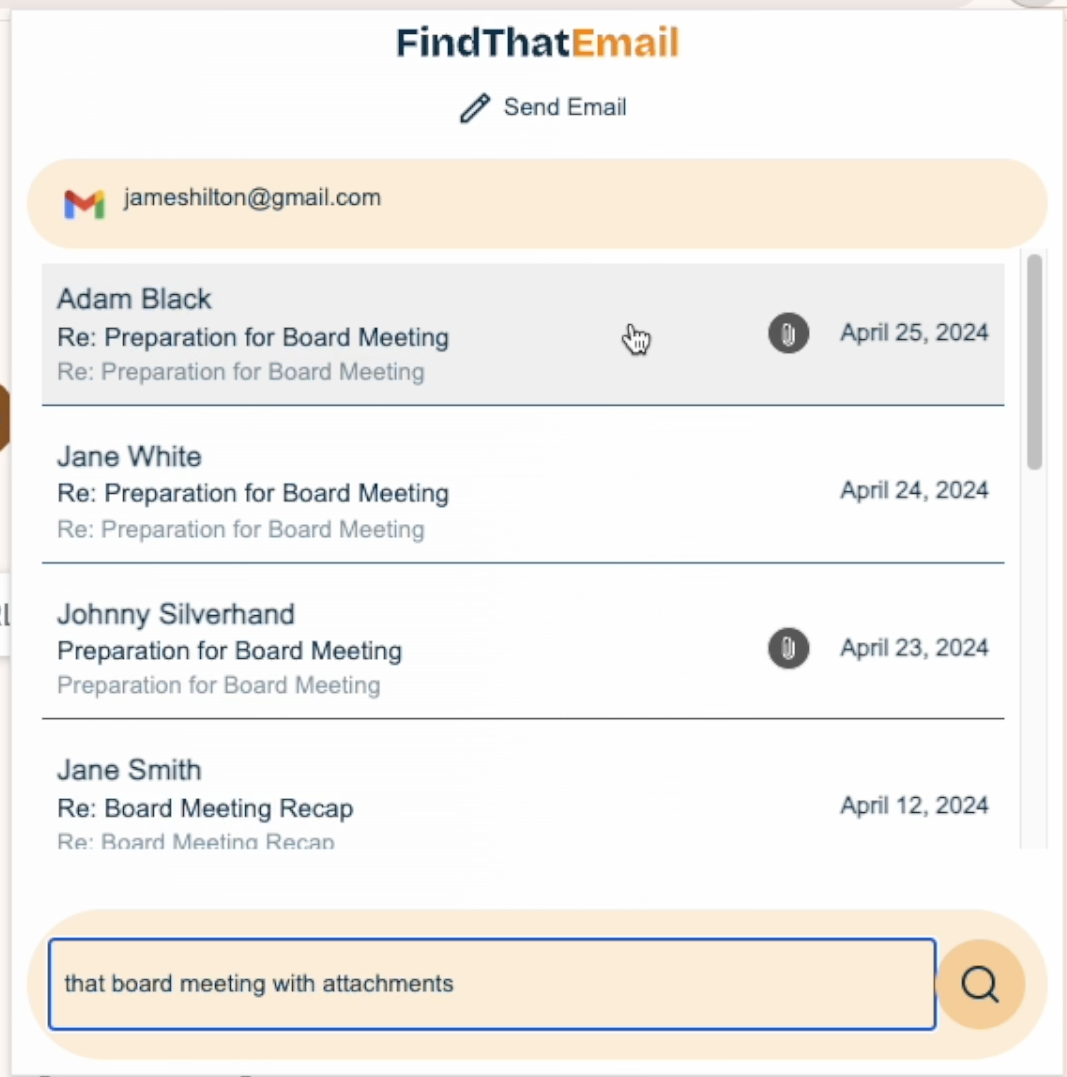This screenshot has height=1077, width=1067.
Task: Open Adam Black's sender name
Action: [x=134, y=299]
